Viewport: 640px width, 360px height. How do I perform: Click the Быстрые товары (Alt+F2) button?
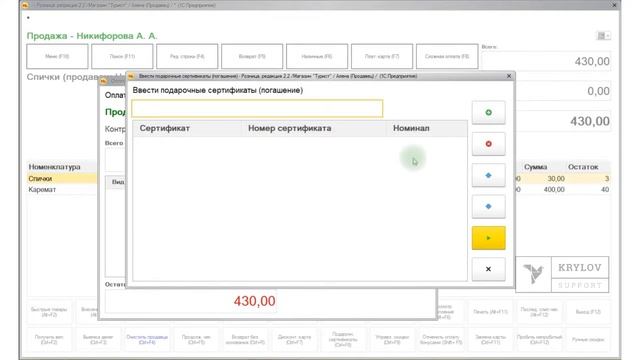pyautogui.click(x=49, y=312)
